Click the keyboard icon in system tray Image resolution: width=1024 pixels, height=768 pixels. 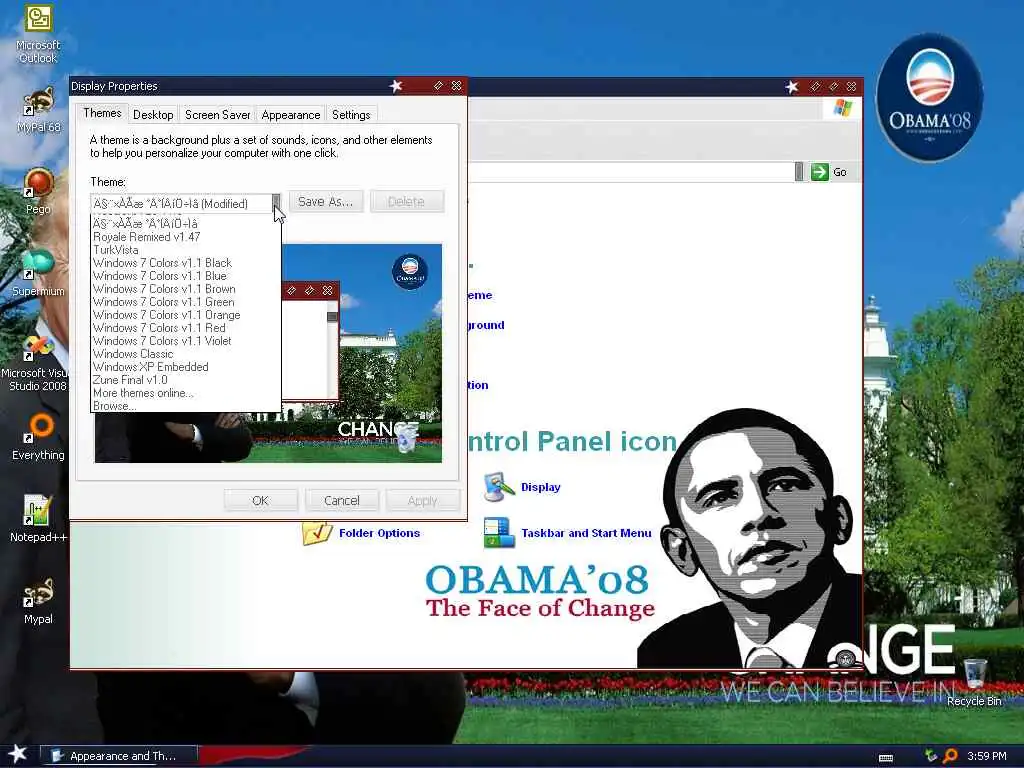click(x=886, y=758)
